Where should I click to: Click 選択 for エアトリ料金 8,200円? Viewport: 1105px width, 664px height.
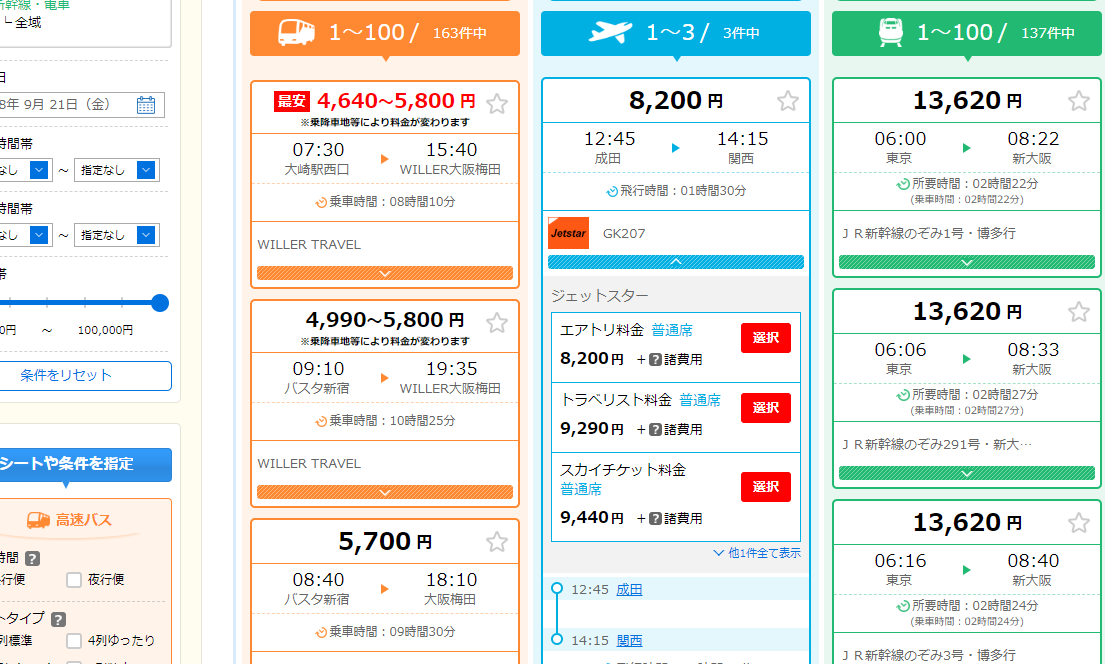tap(765, 338)
